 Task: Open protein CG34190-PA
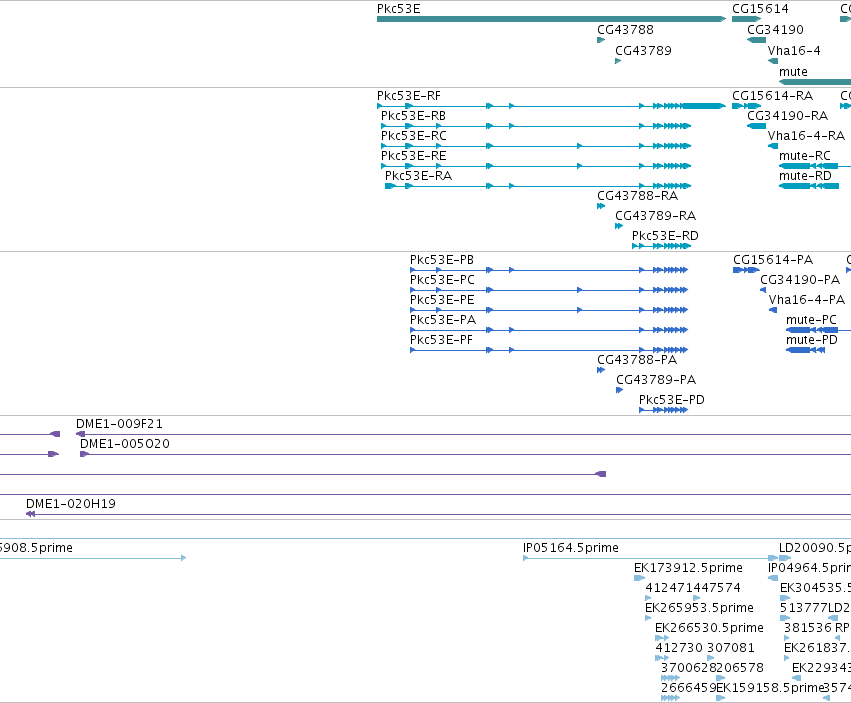pyautogui.click(x=800, y=280)
